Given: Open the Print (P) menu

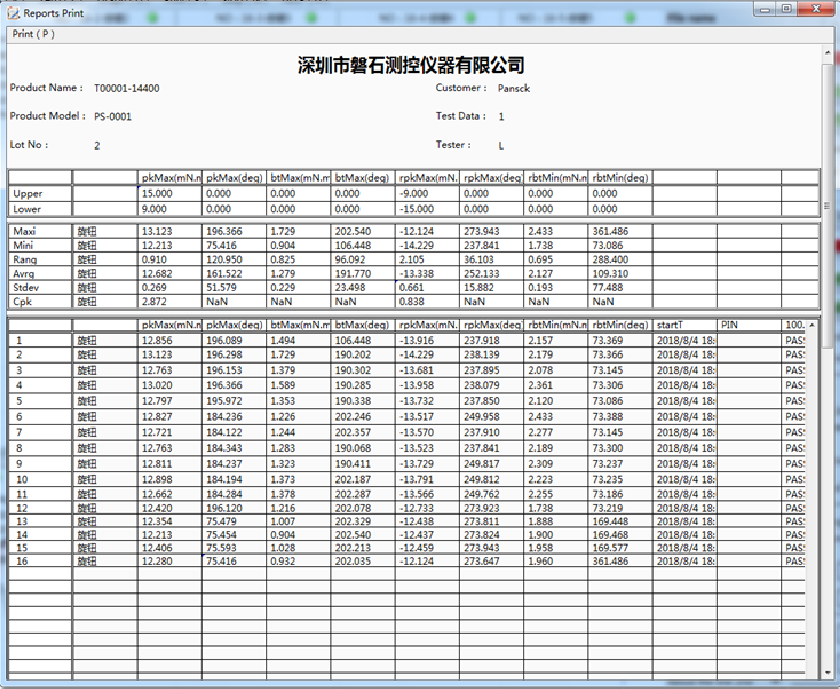Looking at the screenshot, I should tap(33, 33).
